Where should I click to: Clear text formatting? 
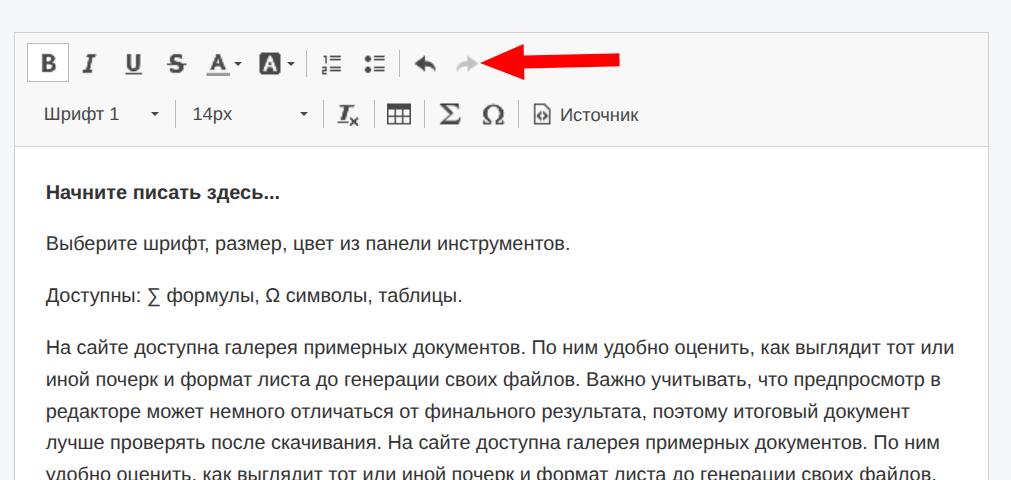(x=348, y=114)
